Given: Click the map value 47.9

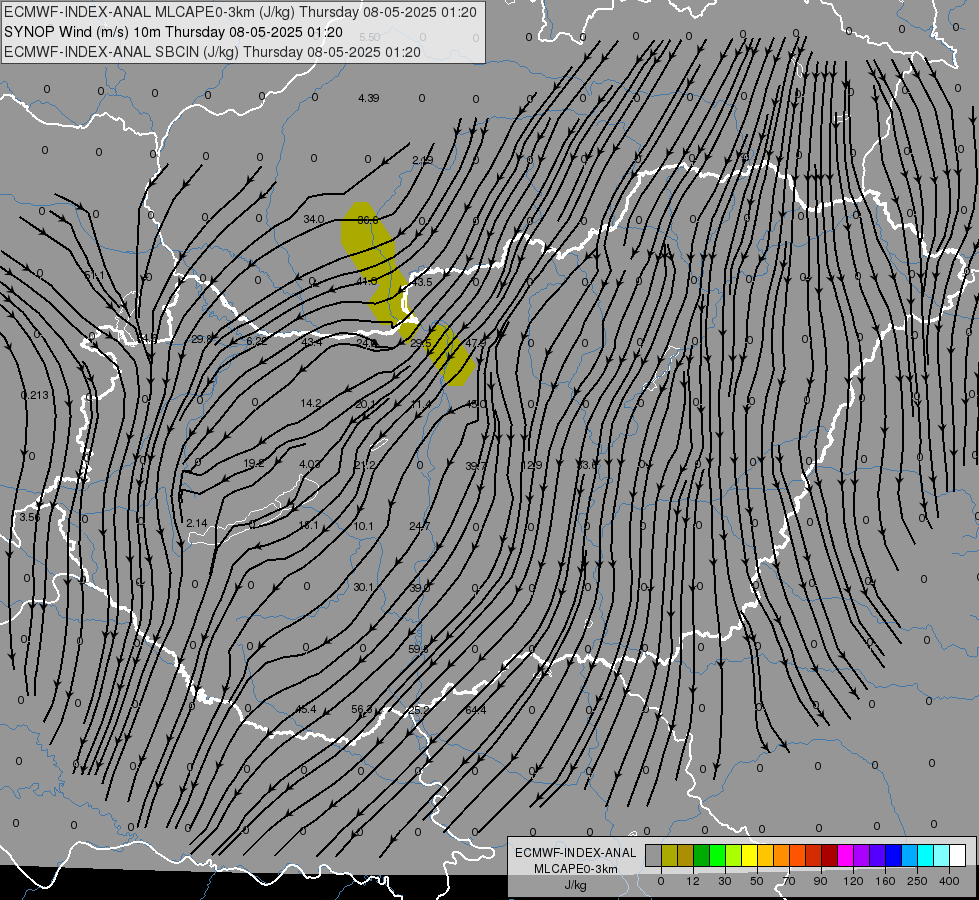Looking at the screenshot, I should (475, 343).
